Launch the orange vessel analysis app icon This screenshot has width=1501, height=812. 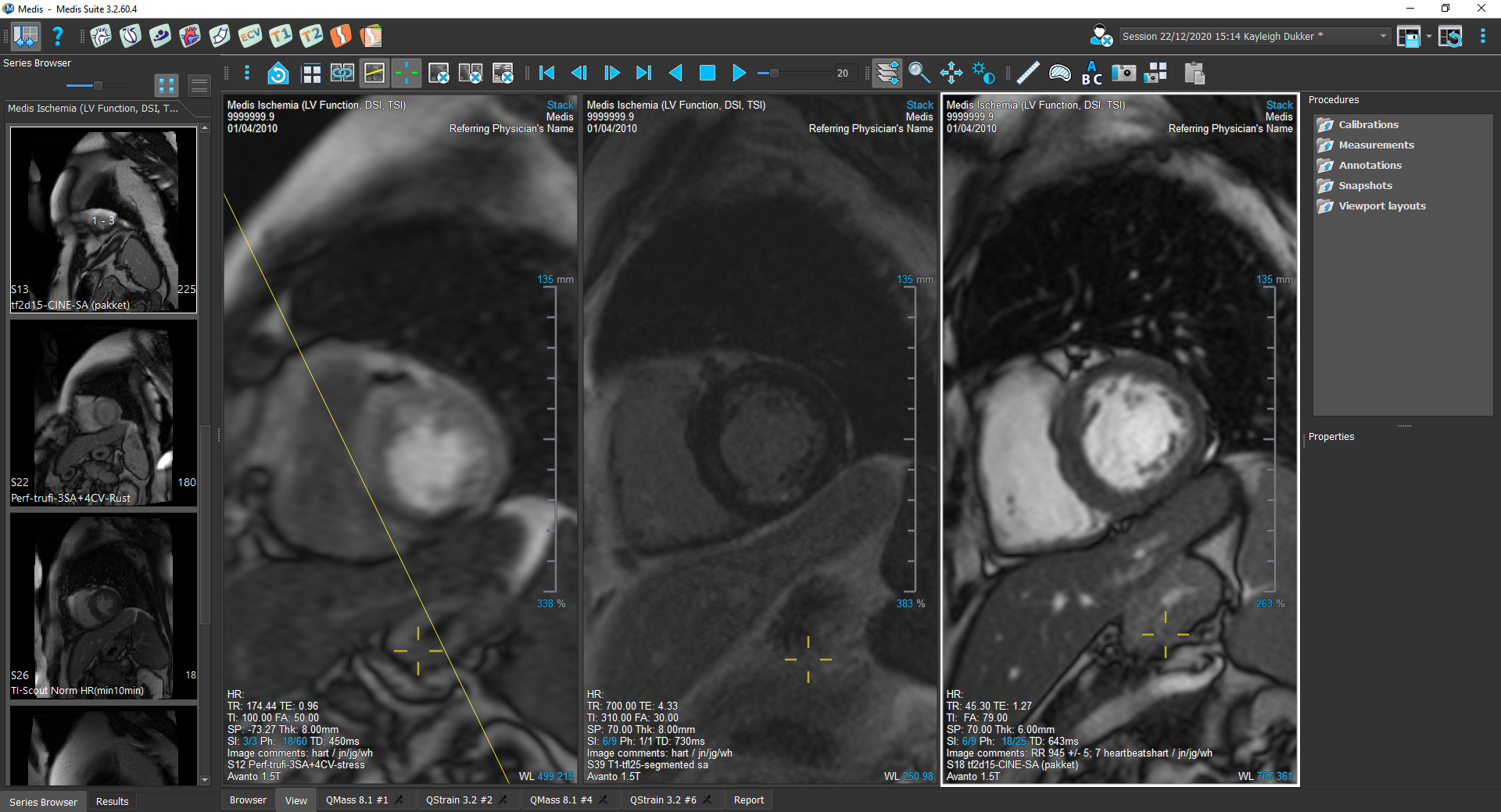coord(341,36)
